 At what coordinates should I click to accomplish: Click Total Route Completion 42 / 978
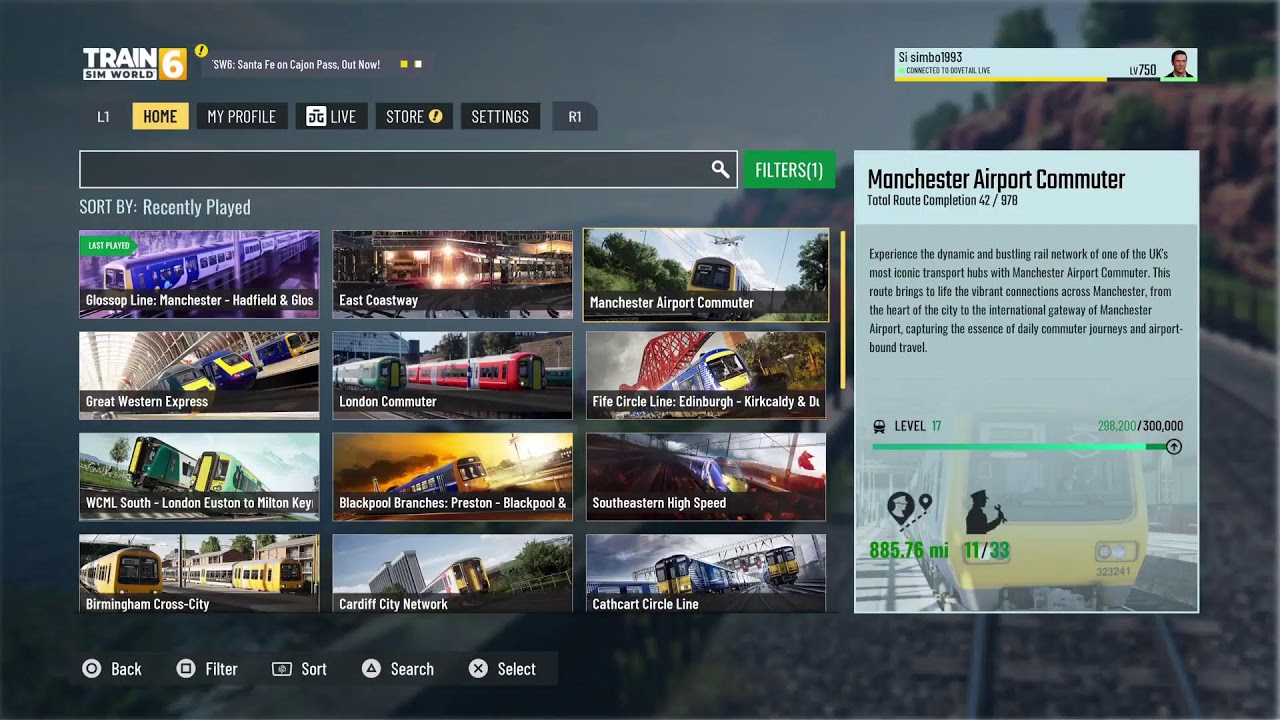942,201
